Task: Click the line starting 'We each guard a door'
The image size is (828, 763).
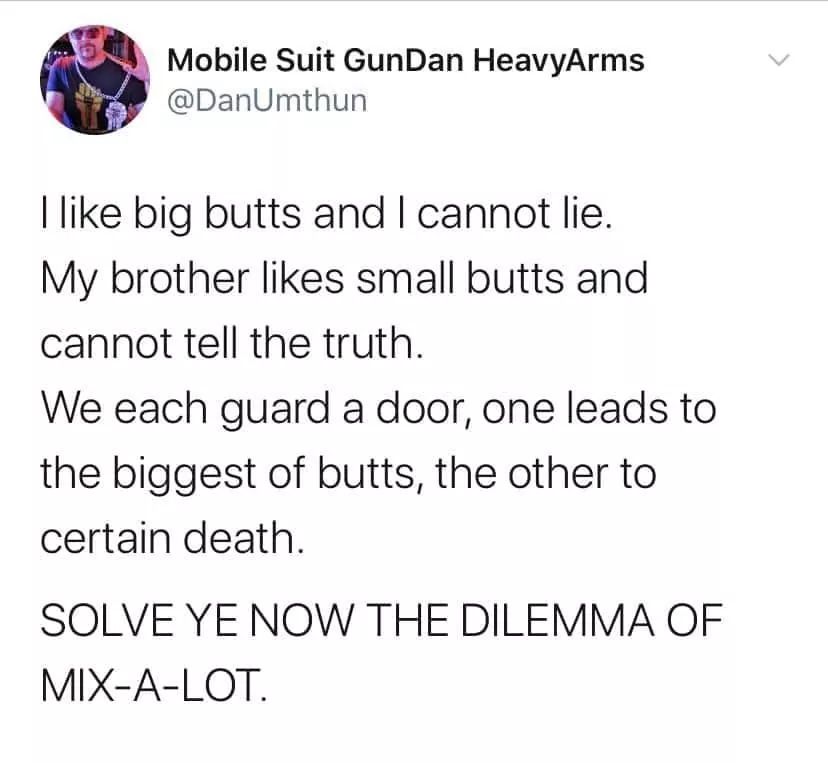Action: coord(379,410)
